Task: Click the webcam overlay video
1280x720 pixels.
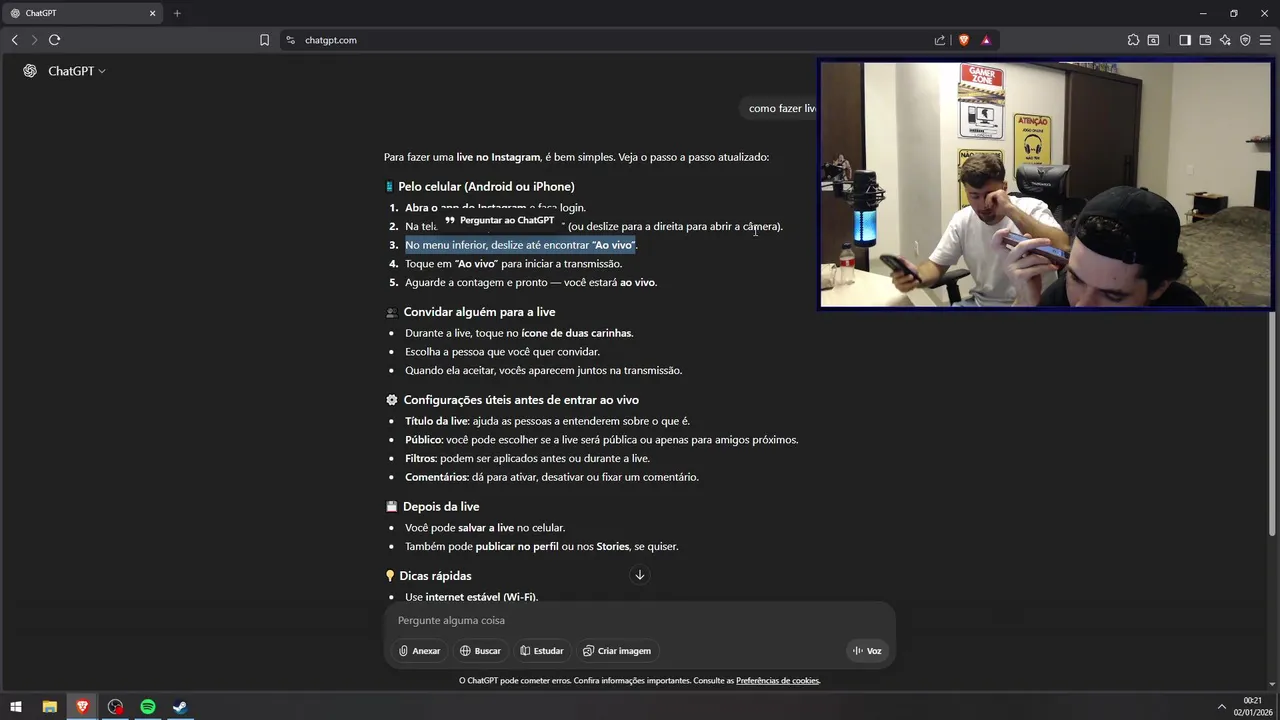Action: [x=1045, y=185]
